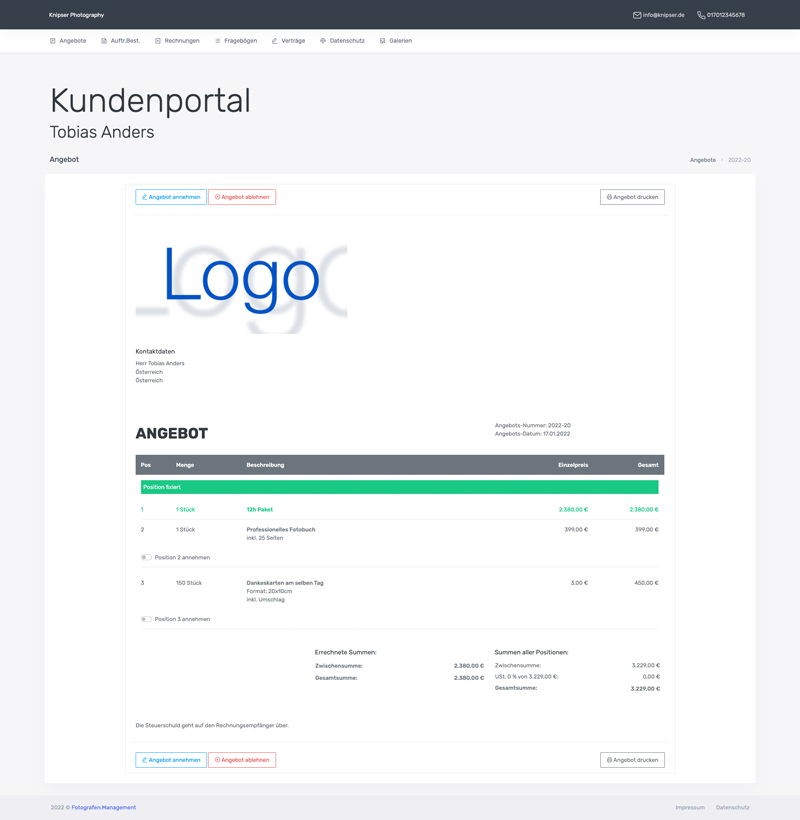Click the Galerien menu icon

coord(383,41)
